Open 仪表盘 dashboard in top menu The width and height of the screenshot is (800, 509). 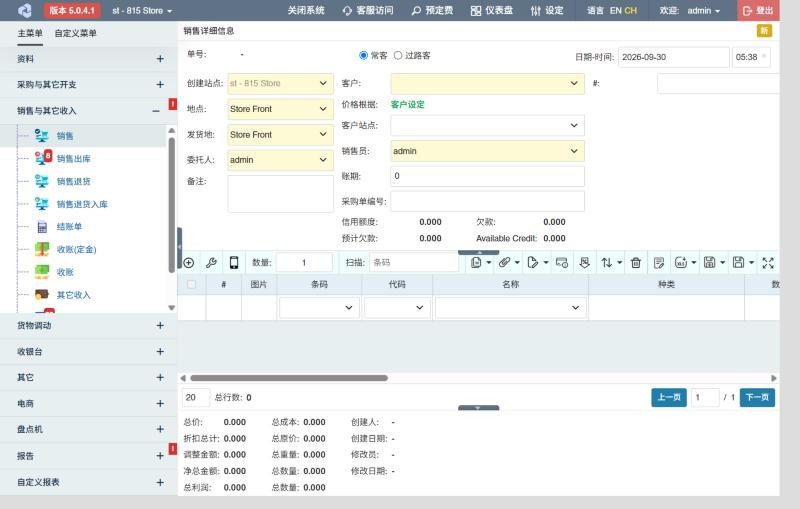tap(492, 10)
